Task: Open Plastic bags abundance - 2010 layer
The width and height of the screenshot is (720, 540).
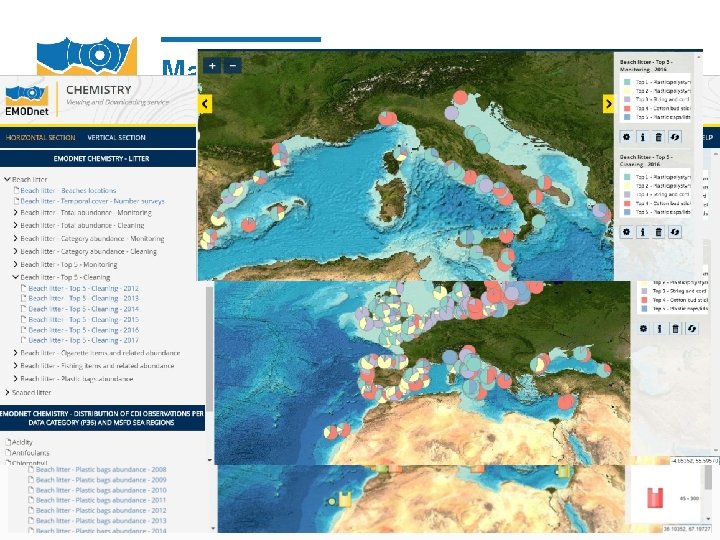Action: click(101, 490)
